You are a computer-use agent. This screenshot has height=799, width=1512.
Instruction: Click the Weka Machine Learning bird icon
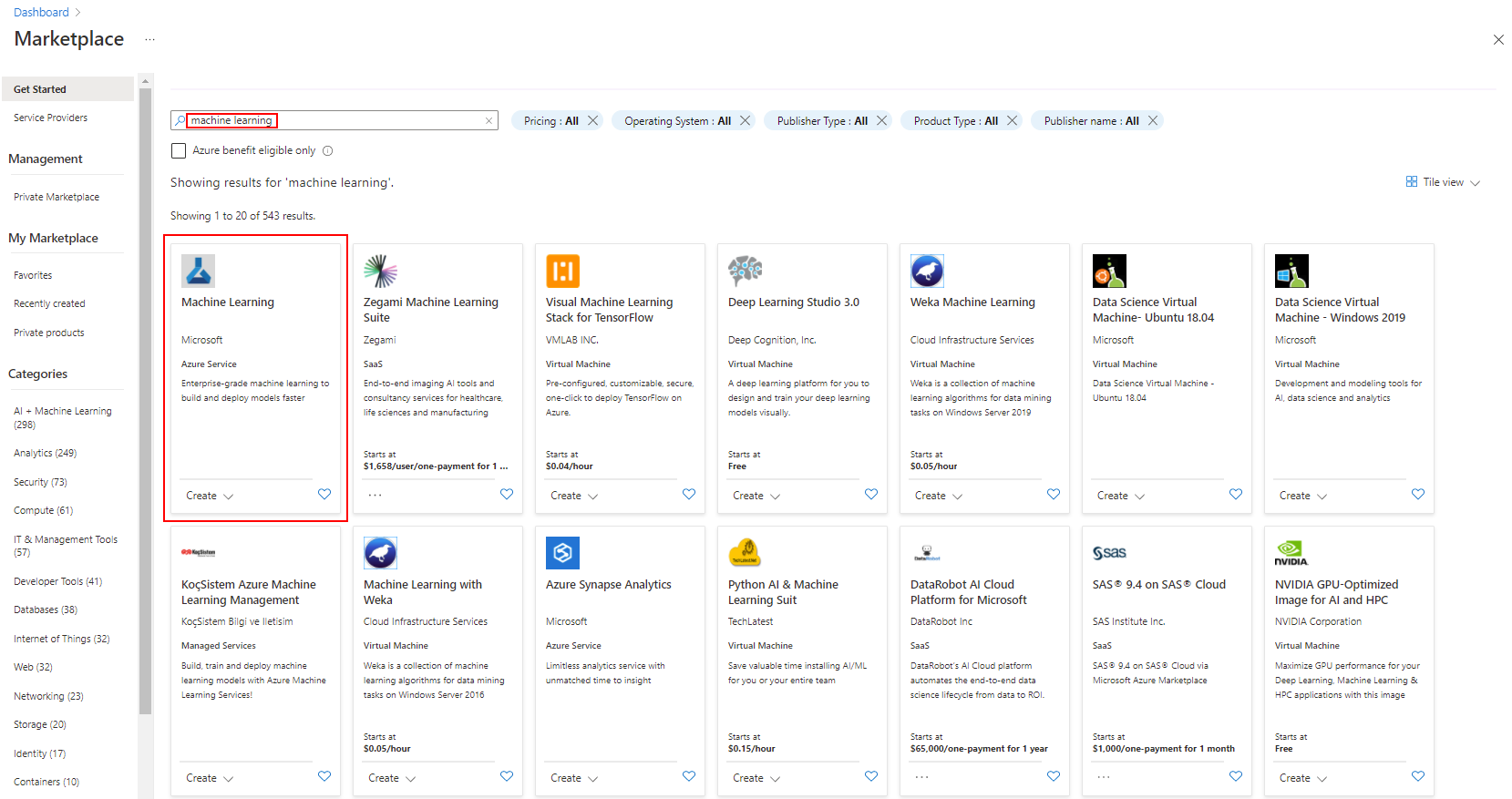click(x=927, y=271)
